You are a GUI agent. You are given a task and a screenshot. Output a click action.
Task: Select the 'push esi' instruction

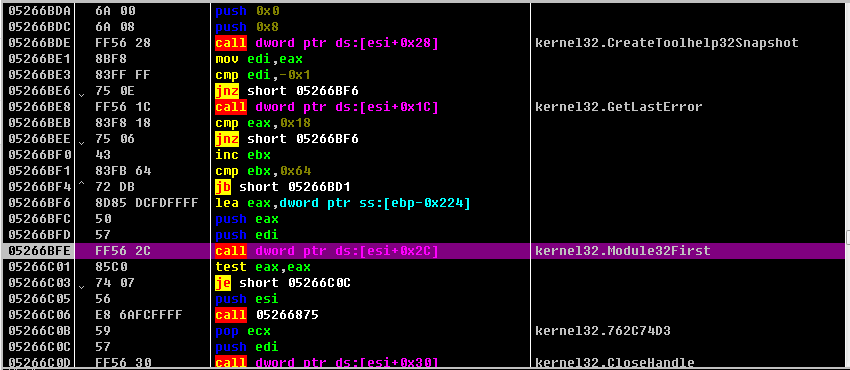[x=247, y=299]
